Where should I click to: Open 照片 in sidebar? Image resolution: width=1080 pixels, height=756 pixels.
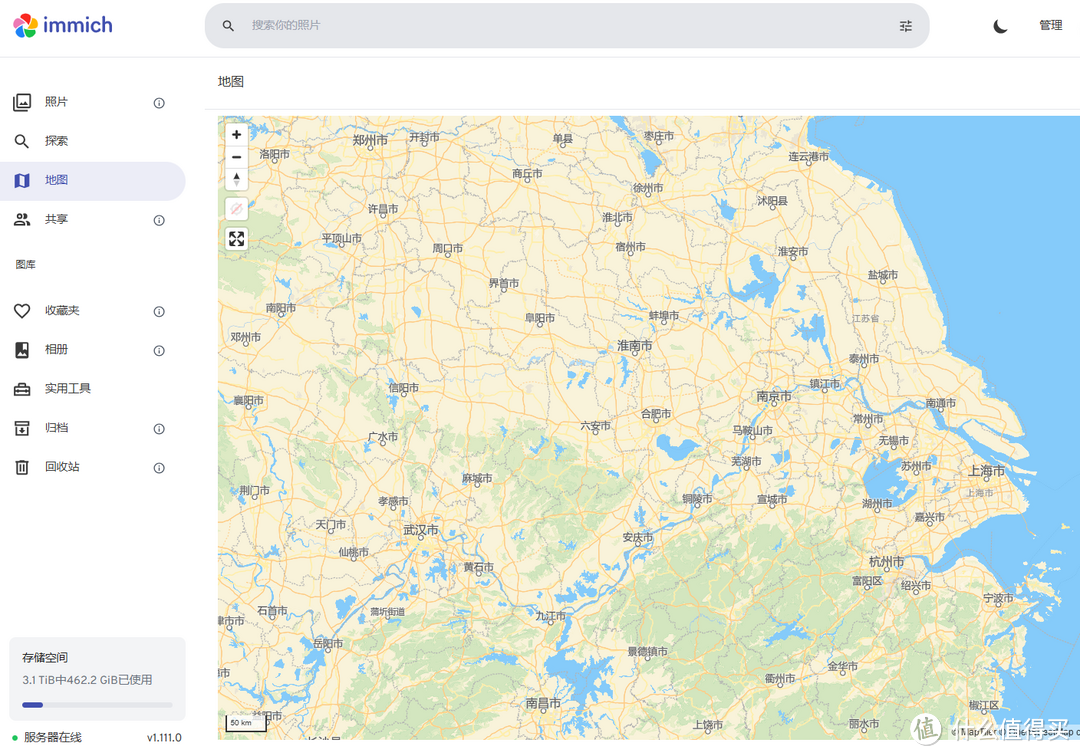pyautogui.click(x=56, y=102)
